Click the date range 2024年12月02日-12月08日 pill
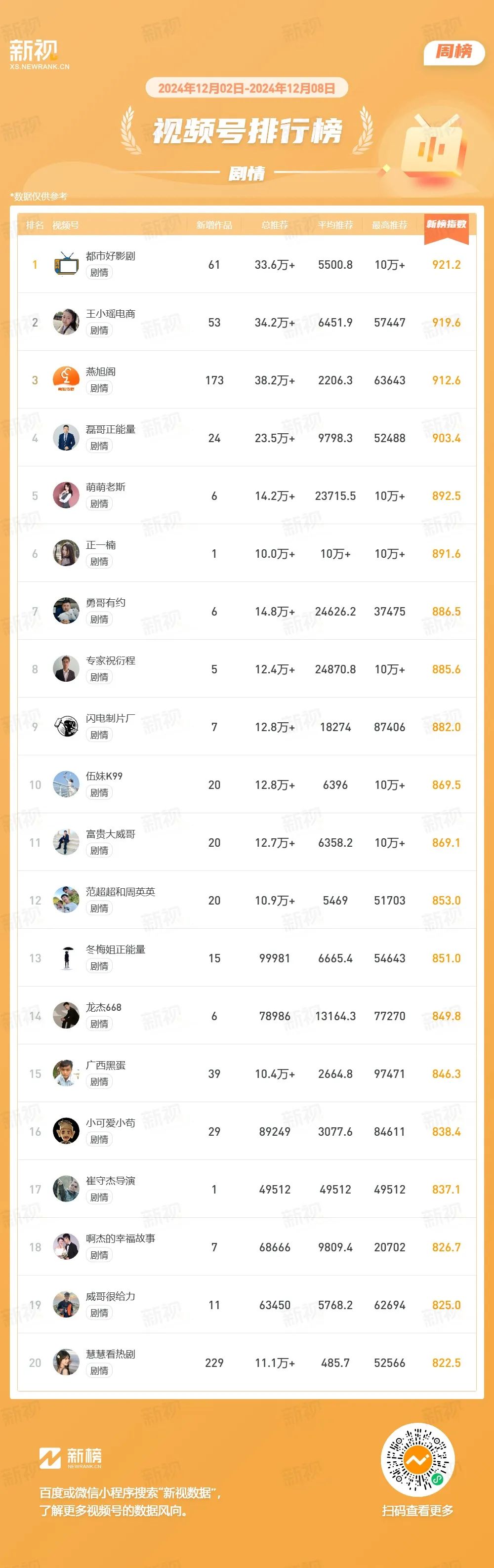494x1568 pixels. 247,88
